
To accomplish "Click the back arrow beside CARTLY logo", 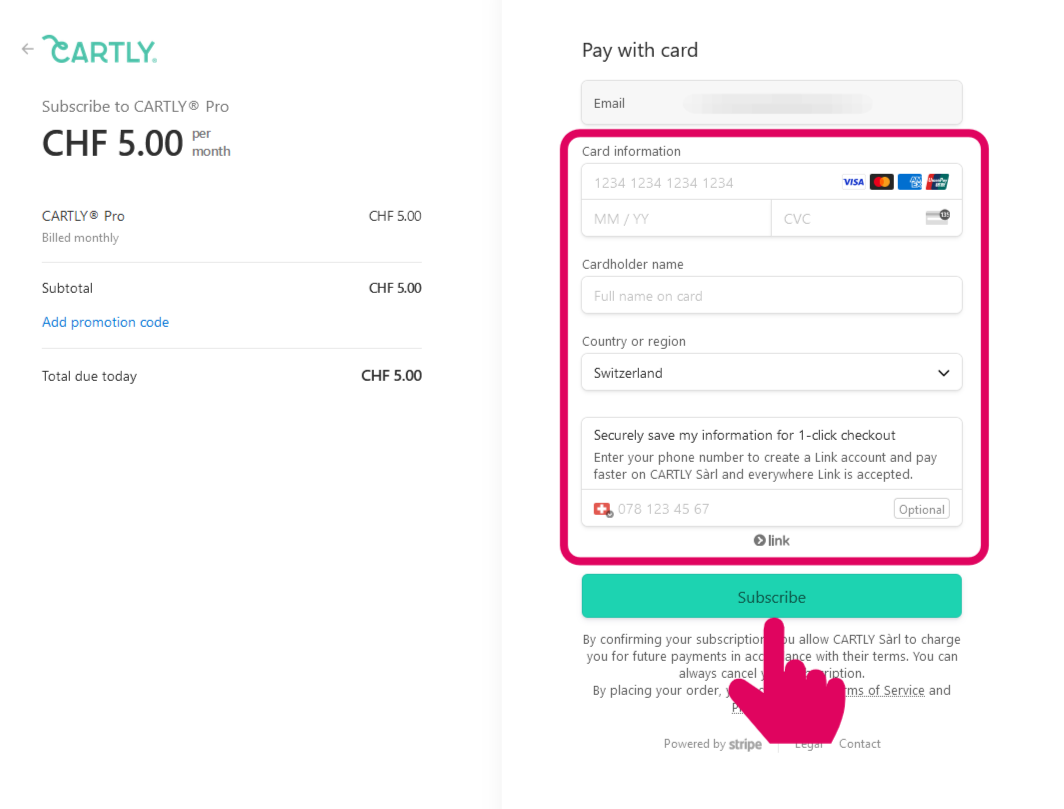I will pyautogui.click(x=28, y=48).
